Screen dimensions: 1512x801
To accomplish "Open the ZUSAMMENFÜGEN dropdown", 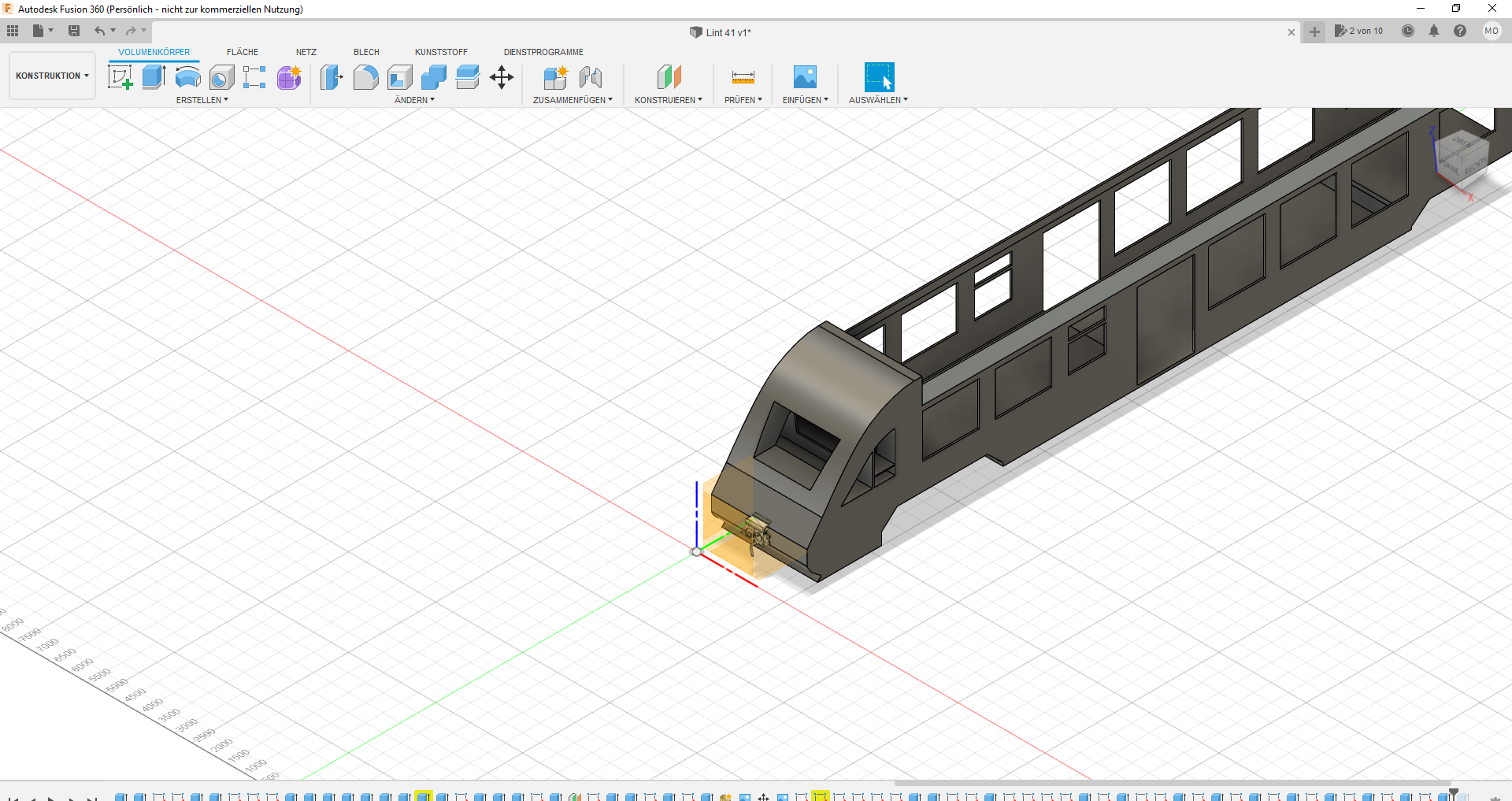I will tap(573, 100).
